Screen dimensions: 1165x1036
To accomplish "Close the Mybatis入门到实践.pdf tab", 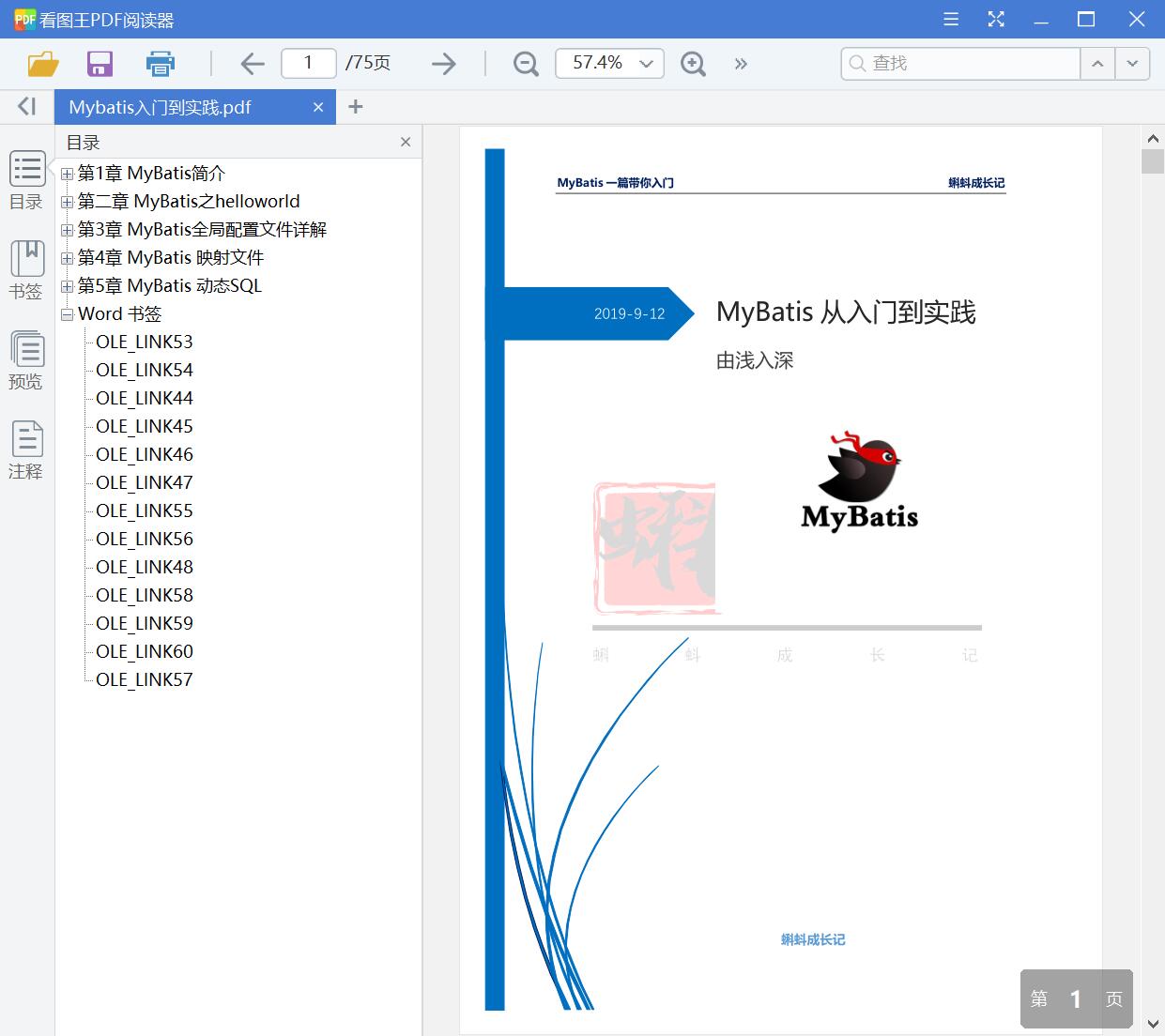I will (318, 107).
